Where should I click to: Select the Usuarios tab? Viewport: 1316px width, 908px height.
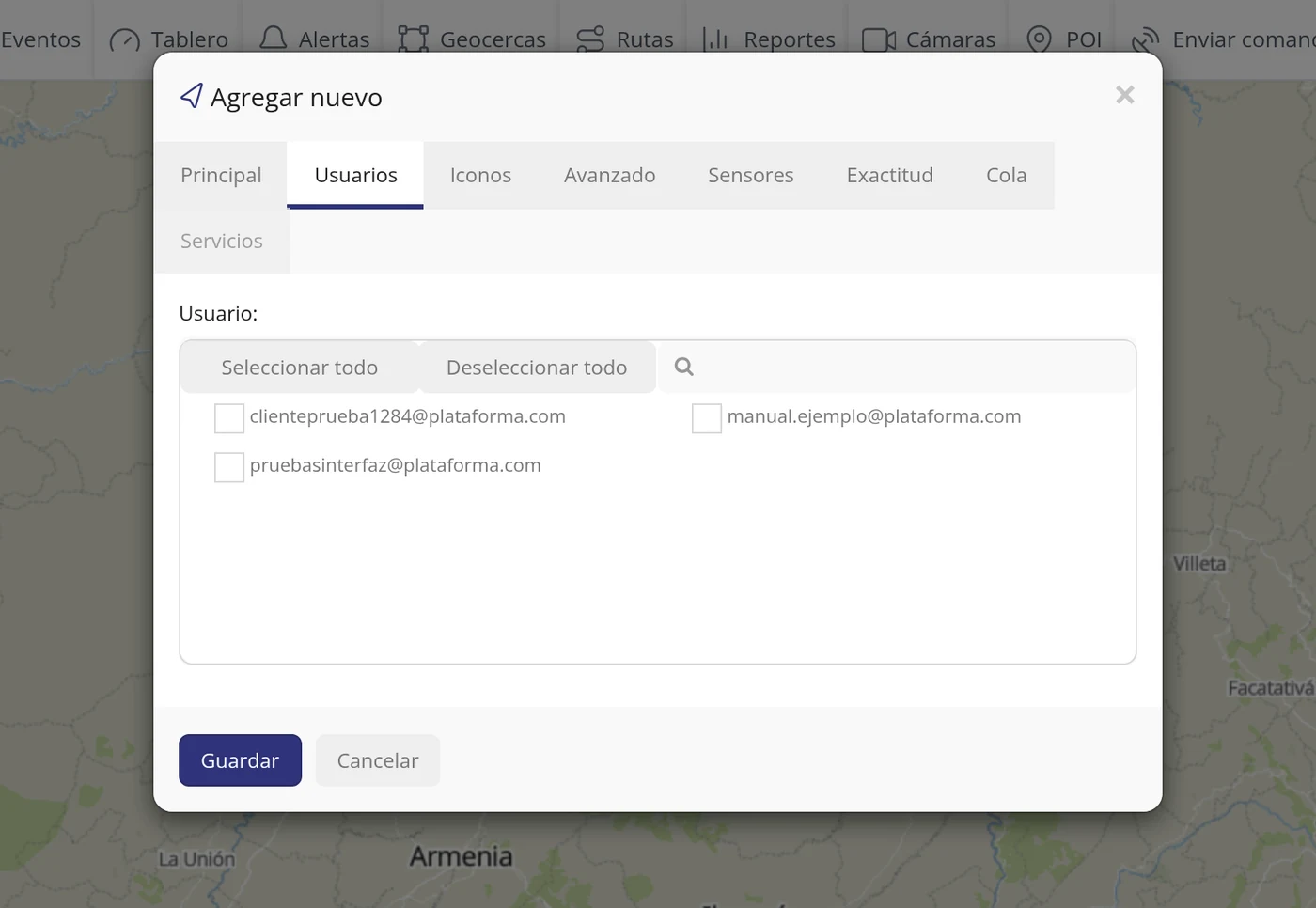coord(355,176)
